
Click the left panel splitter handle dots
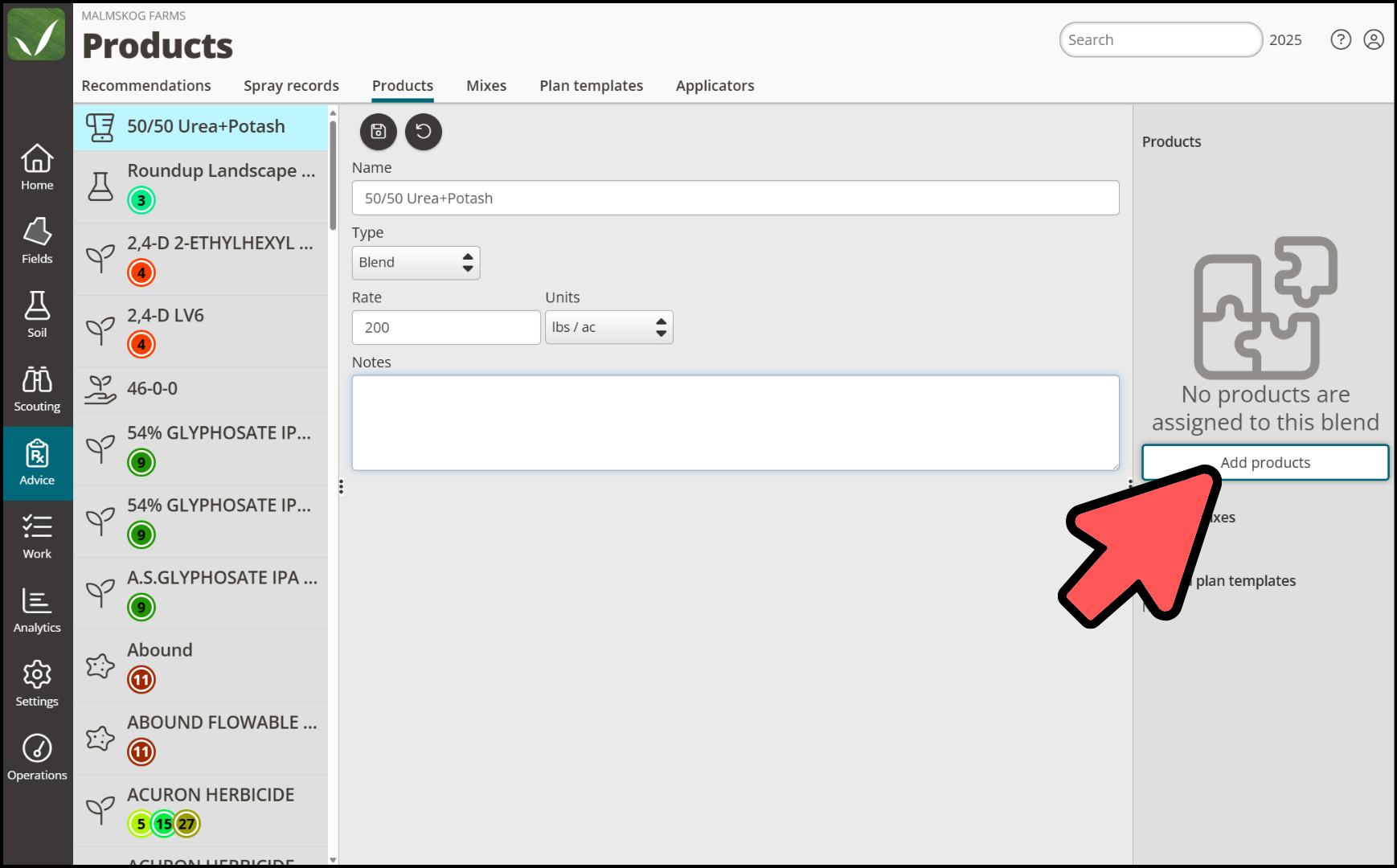click(x=341, y=486)
